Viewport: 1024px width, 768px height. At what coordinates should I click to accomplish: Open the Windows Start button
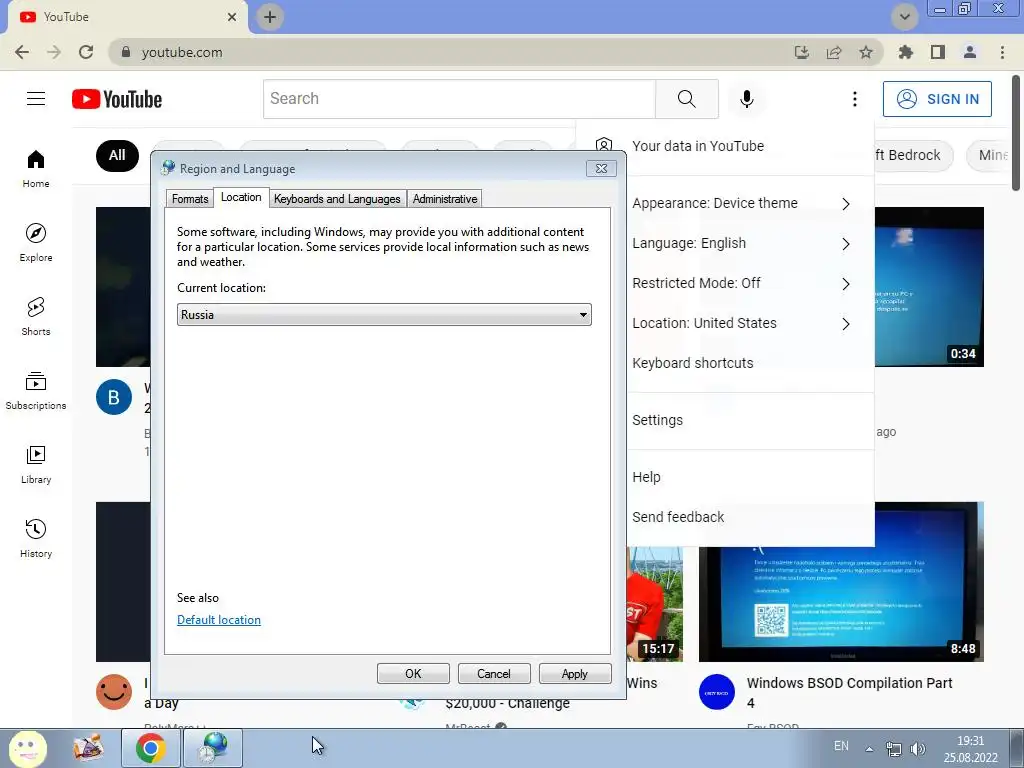pyautogui.click(x=27, y=748)
